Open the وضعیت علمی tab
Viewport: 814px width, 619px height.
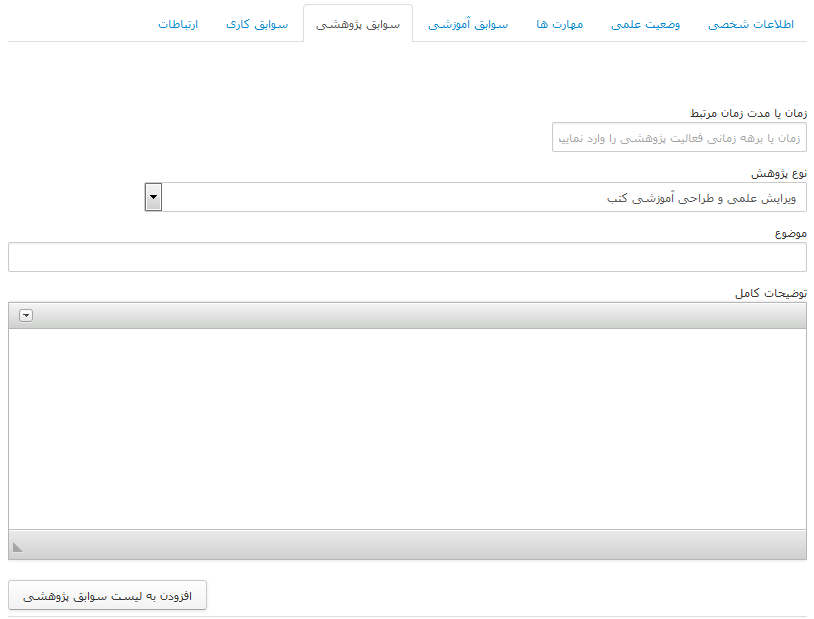(645, 24)
